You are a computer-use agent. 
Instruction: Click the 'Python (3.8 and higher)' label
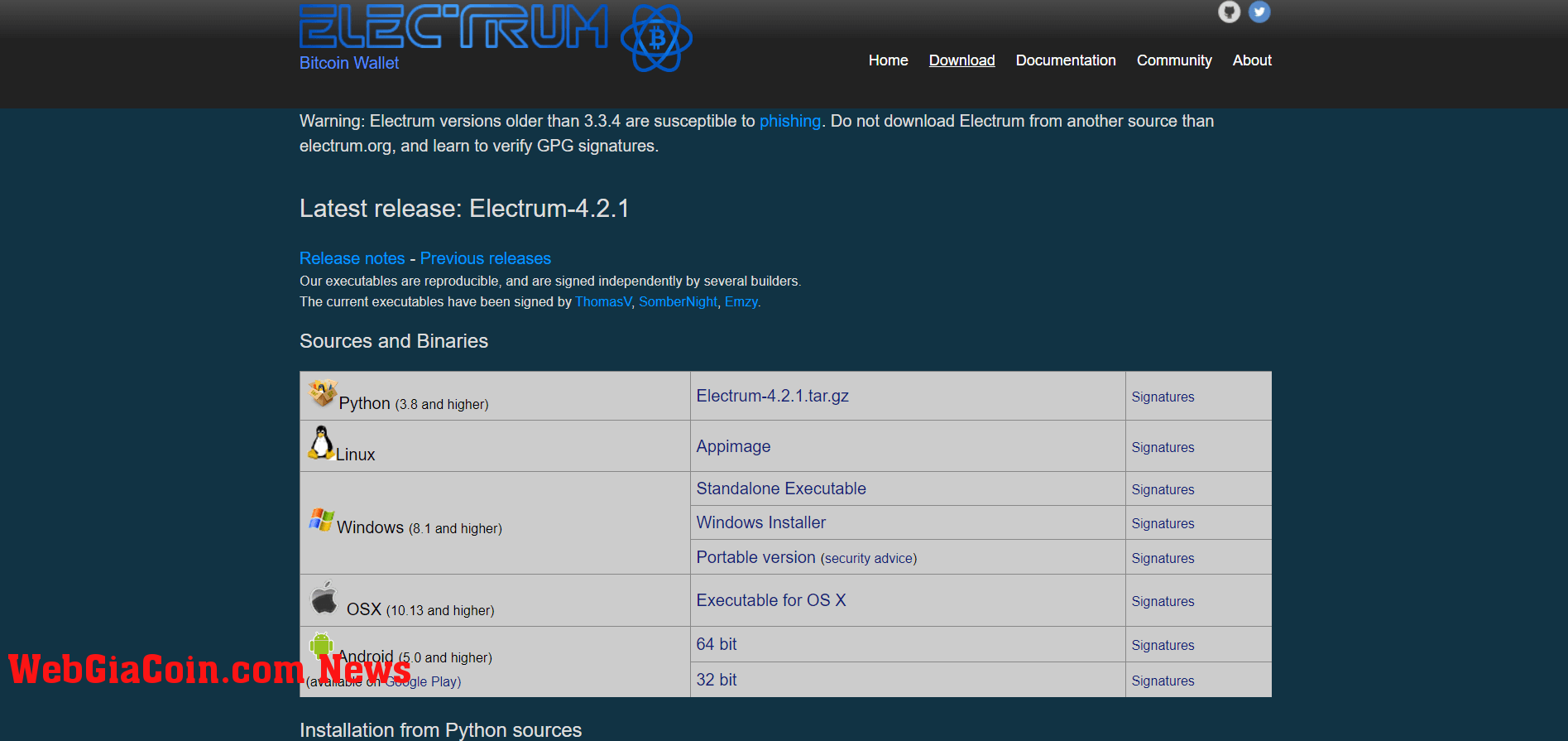tap(414, 403)
